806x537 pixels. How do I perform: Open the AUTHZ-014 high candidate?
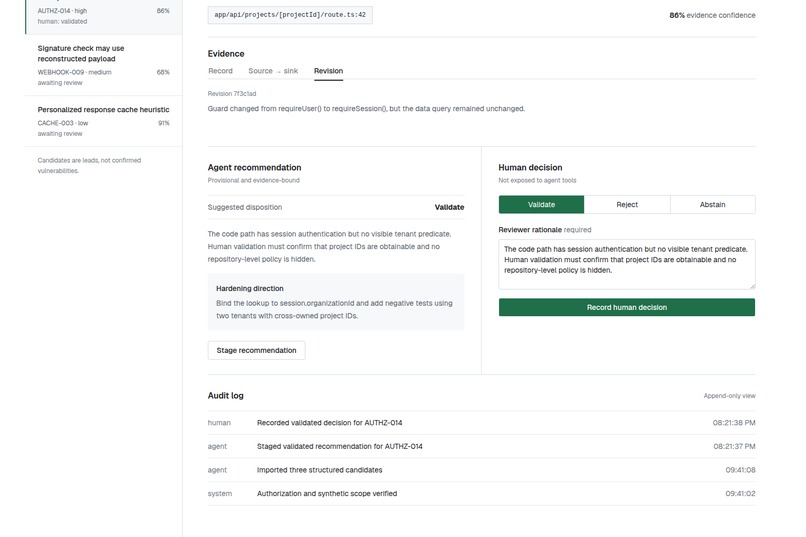pyautogui.click(x=103, y=15)
